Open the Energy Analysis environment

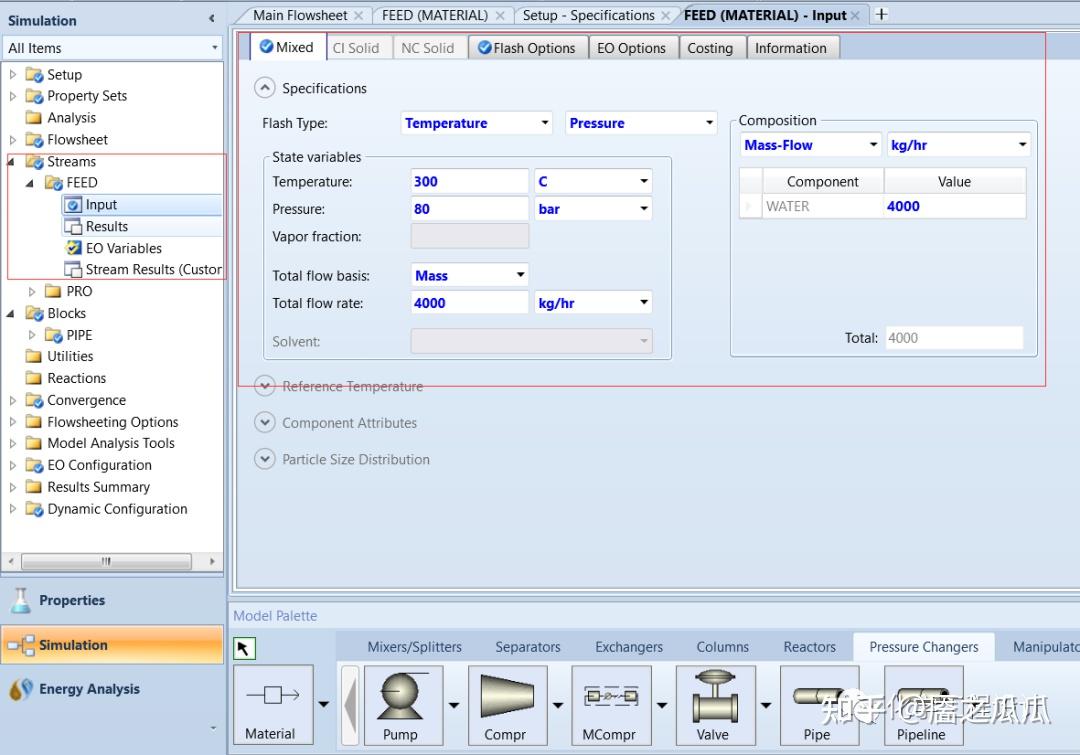click(88, 689)
